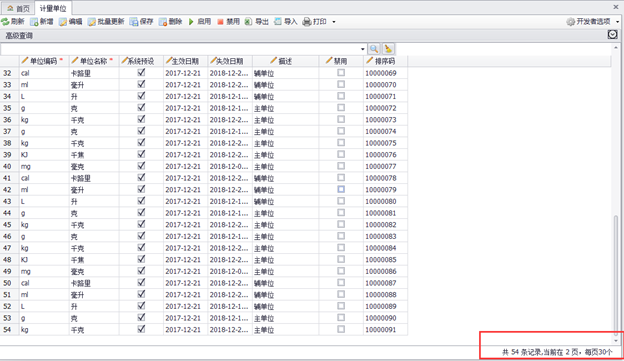
Task: Click expiry date 2018-12-0... in row 49
Action: click(x=229, y=271)
